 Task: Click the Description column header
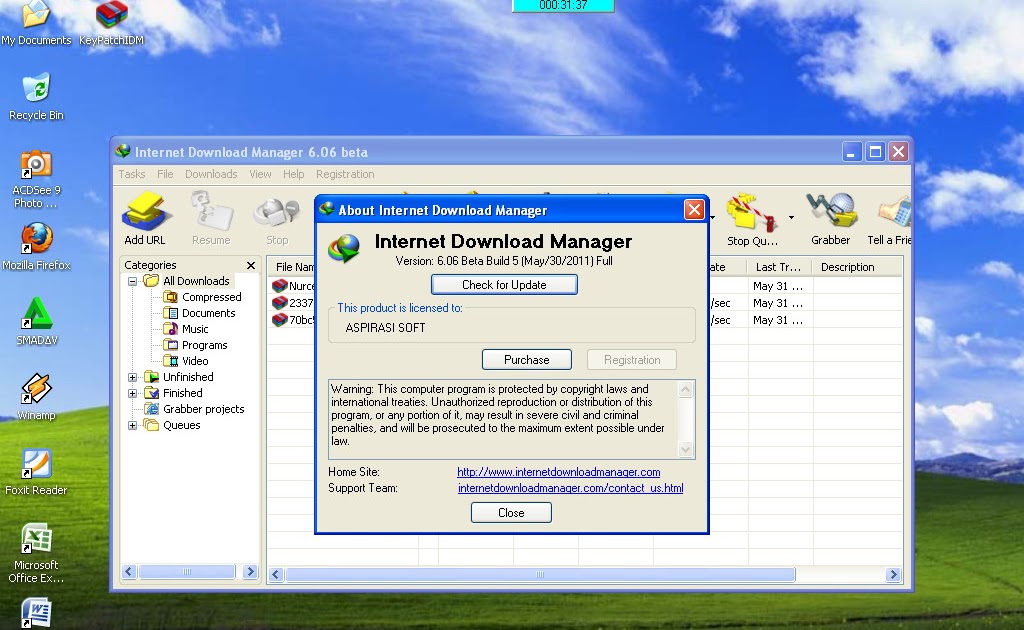856,267
